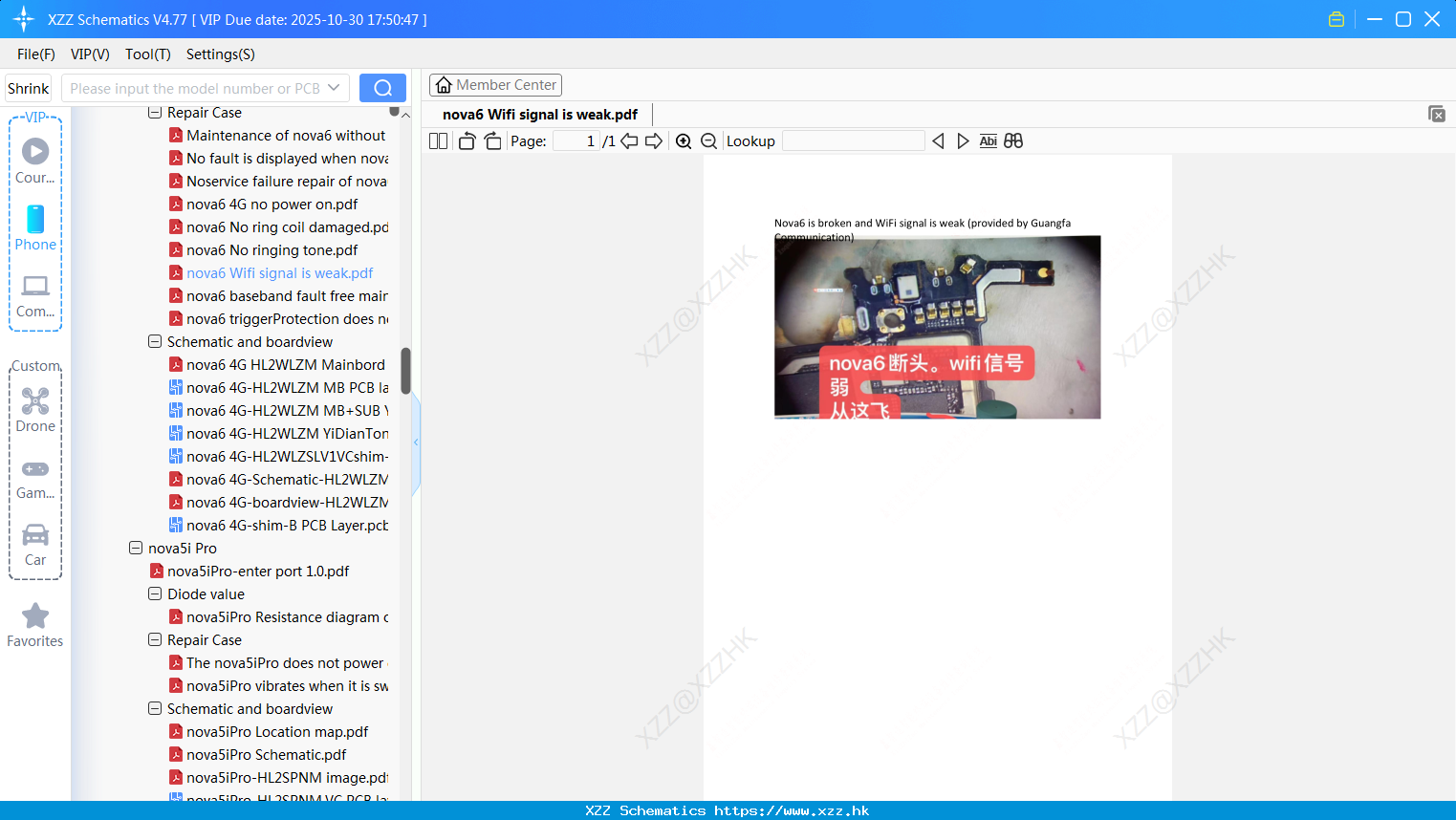Screen dimensions: 1456x820
Task: Close all tabs icon at top right
Action: [1436, 114]
